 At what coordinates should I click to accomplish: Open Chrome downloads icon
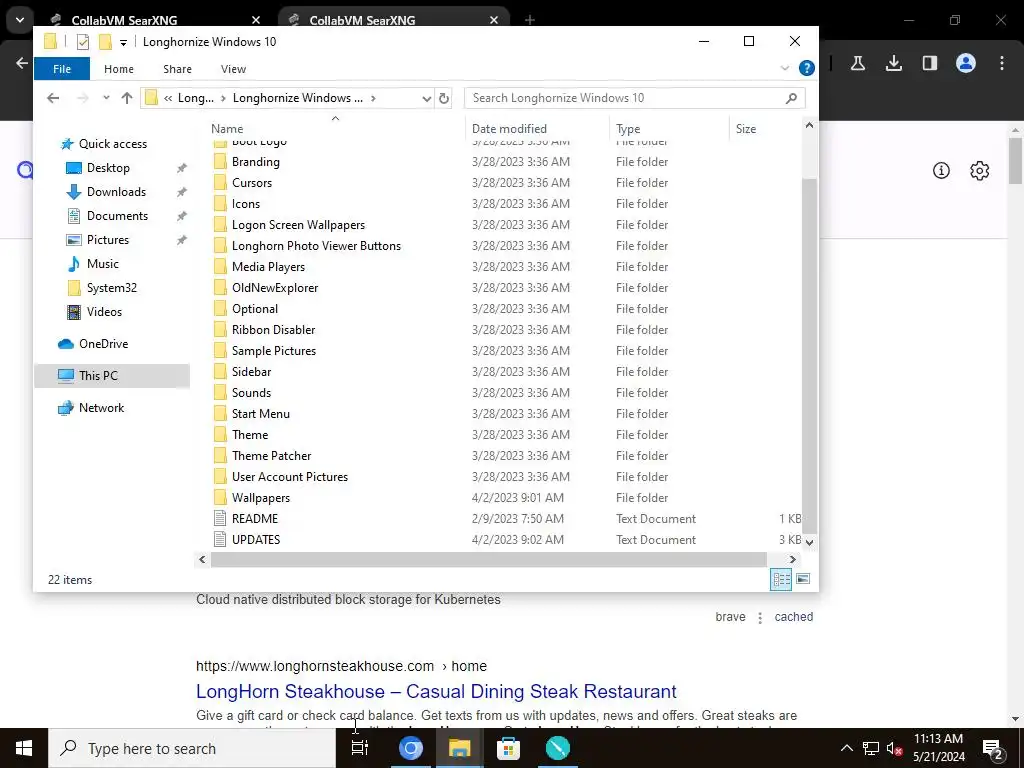pos(893,63)
